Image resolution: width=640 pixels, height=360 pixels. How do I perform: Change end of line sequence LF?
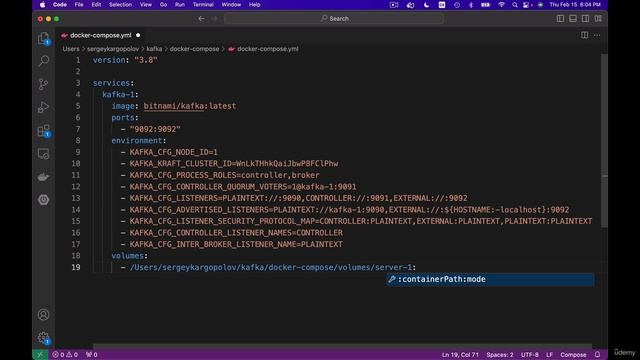coord(549,355)
